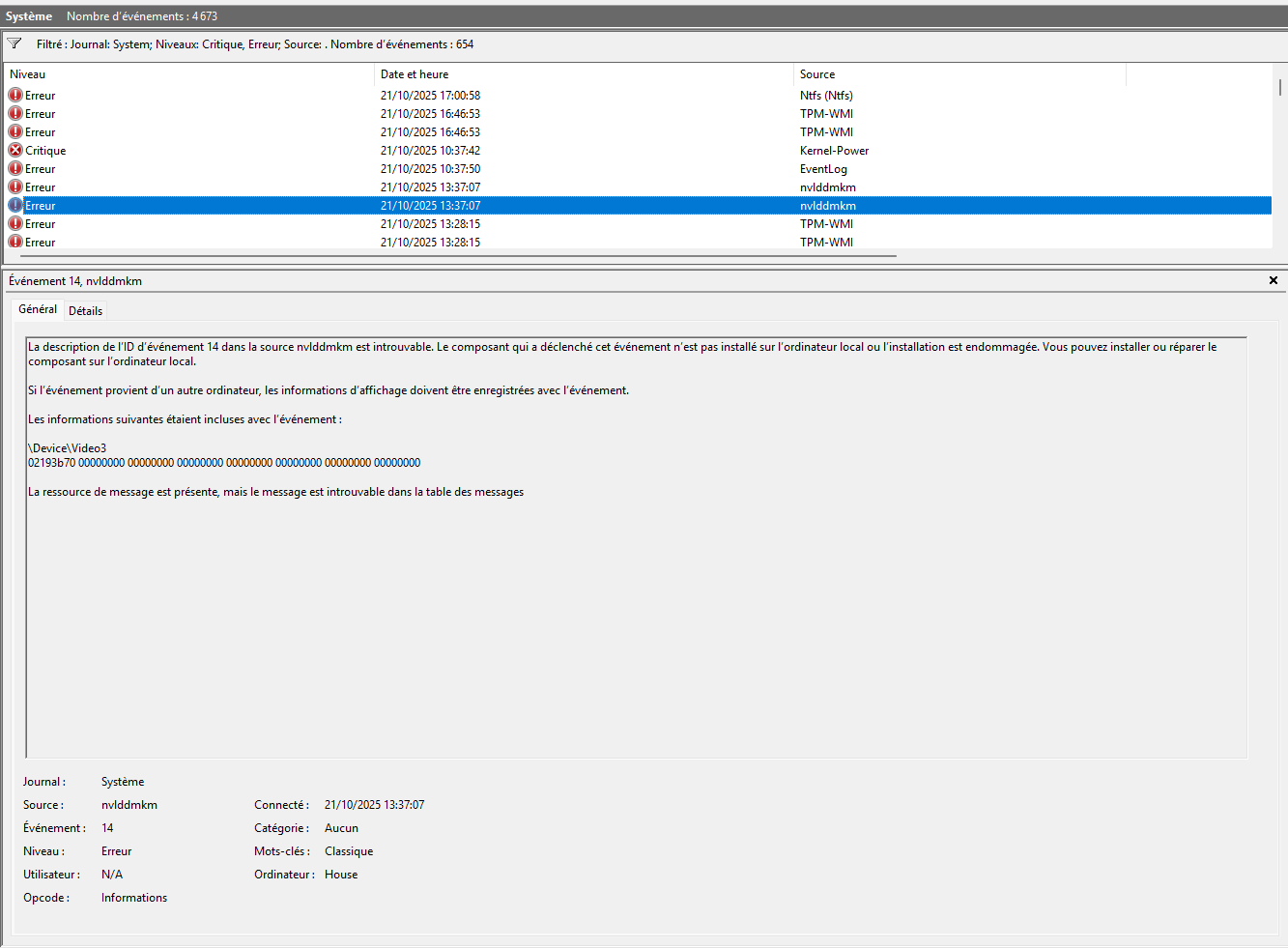The width and height of the screenshot is (1288, 948).
Task: Click the message table missing sentence
Action: pyautogui.click(x=276, y=492)
